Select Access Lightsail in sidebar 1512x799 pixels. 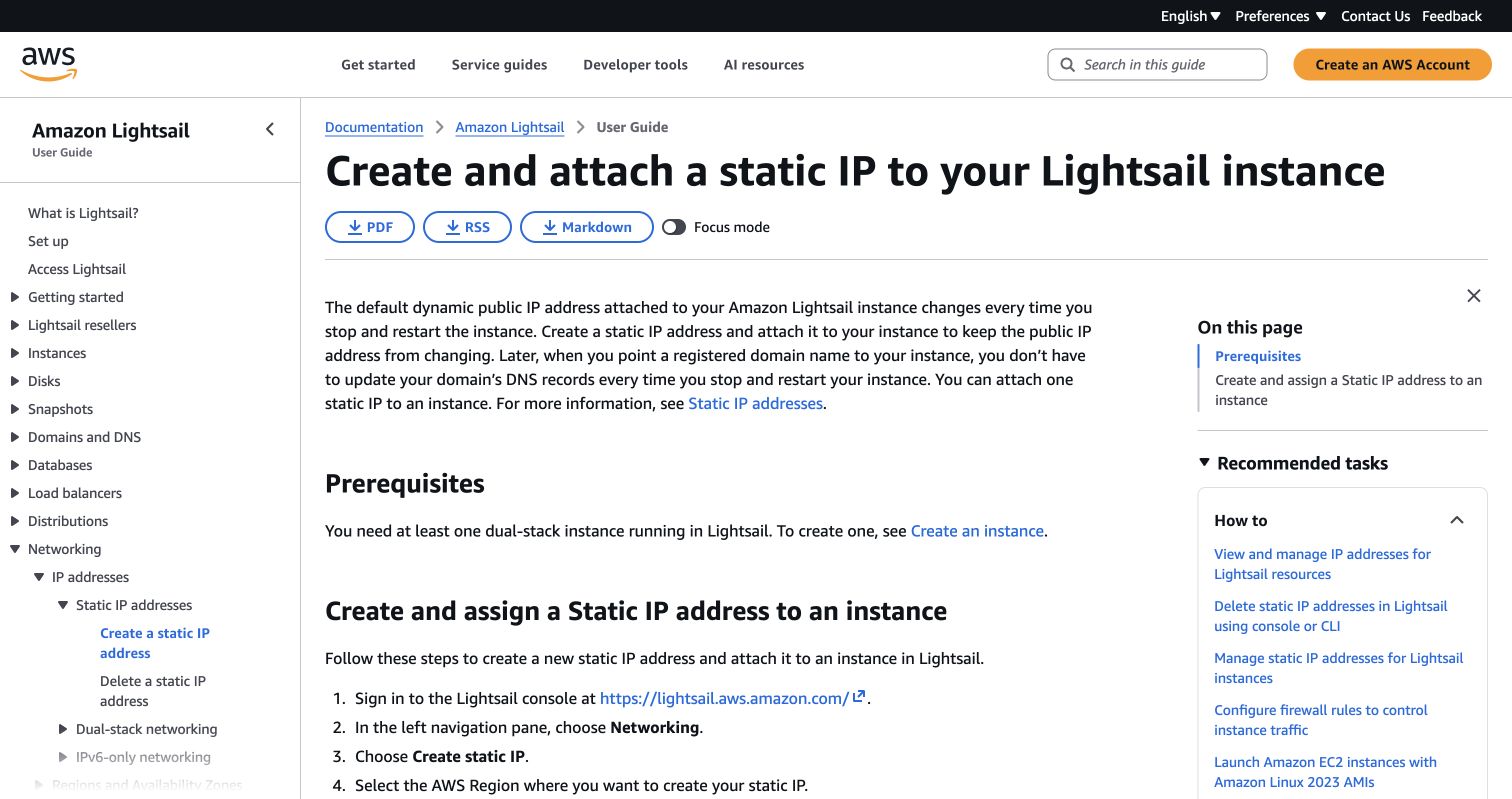[77, 269]
